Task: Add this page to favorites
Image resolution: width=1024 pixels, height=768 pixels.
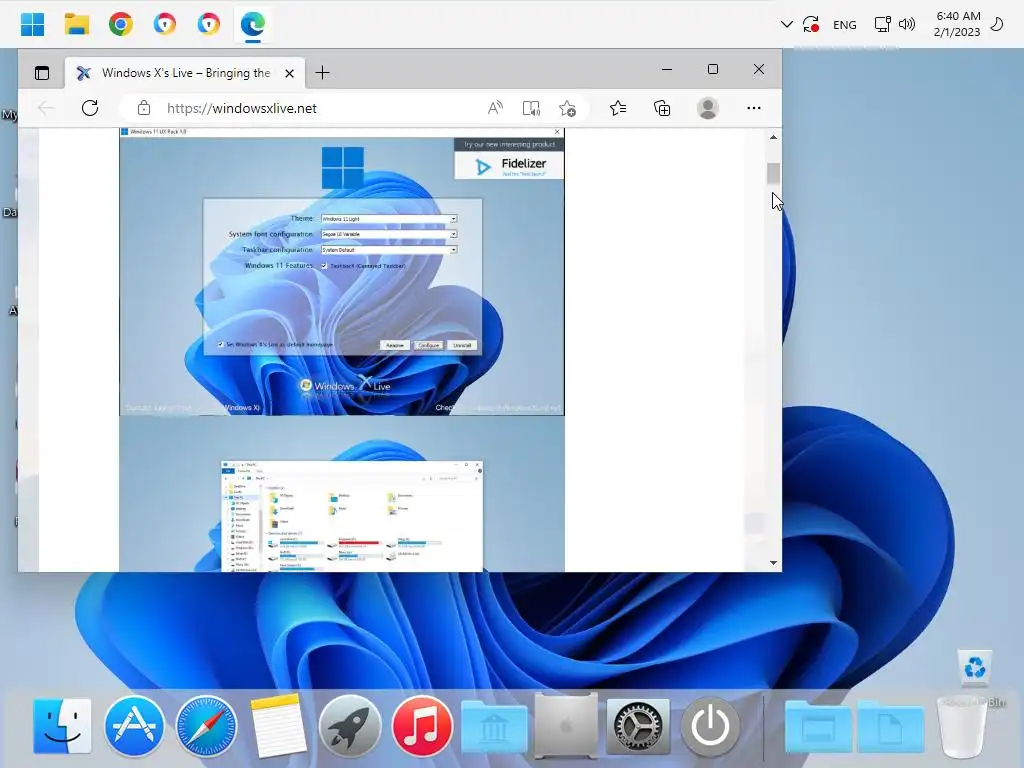Action: point(567,108)
